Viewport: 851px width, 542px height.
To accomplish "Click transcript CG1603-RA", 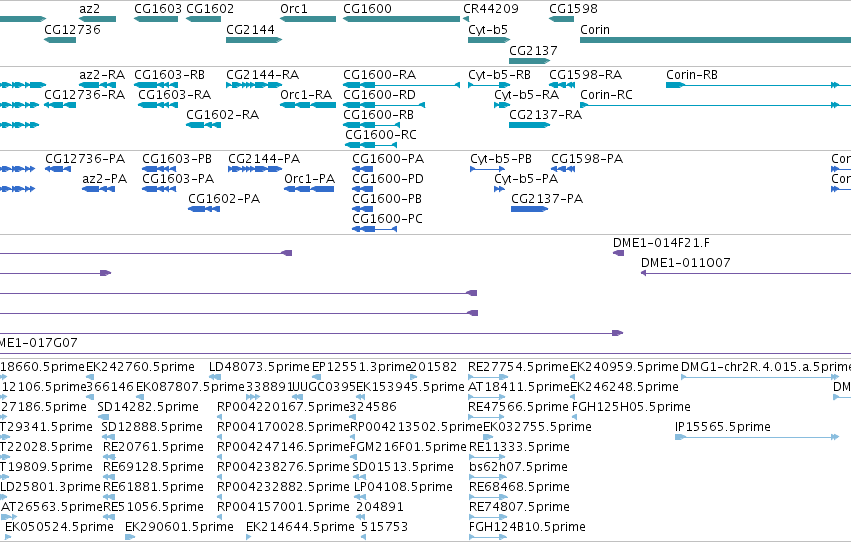I will tap(158, 105).
